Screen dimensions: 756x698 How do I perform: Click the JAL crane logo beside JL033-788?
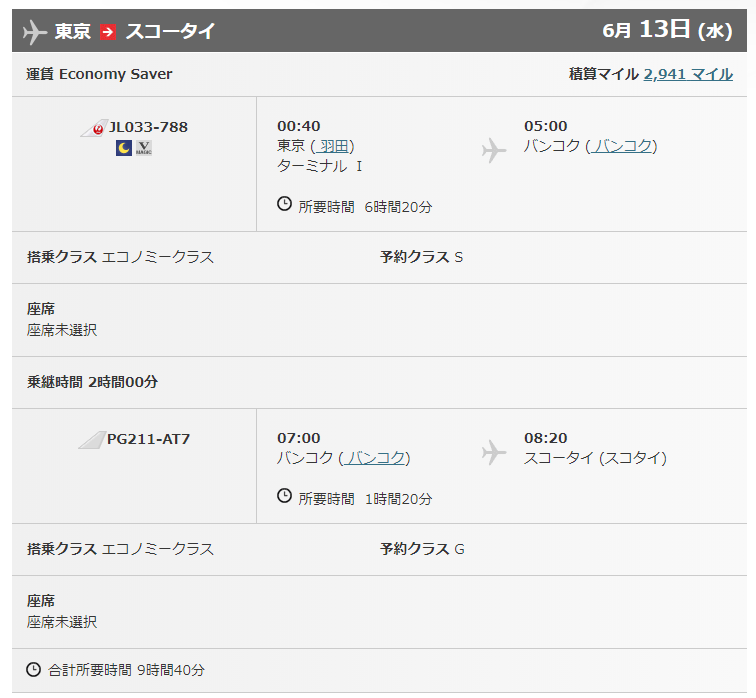[x=94, y=128]
